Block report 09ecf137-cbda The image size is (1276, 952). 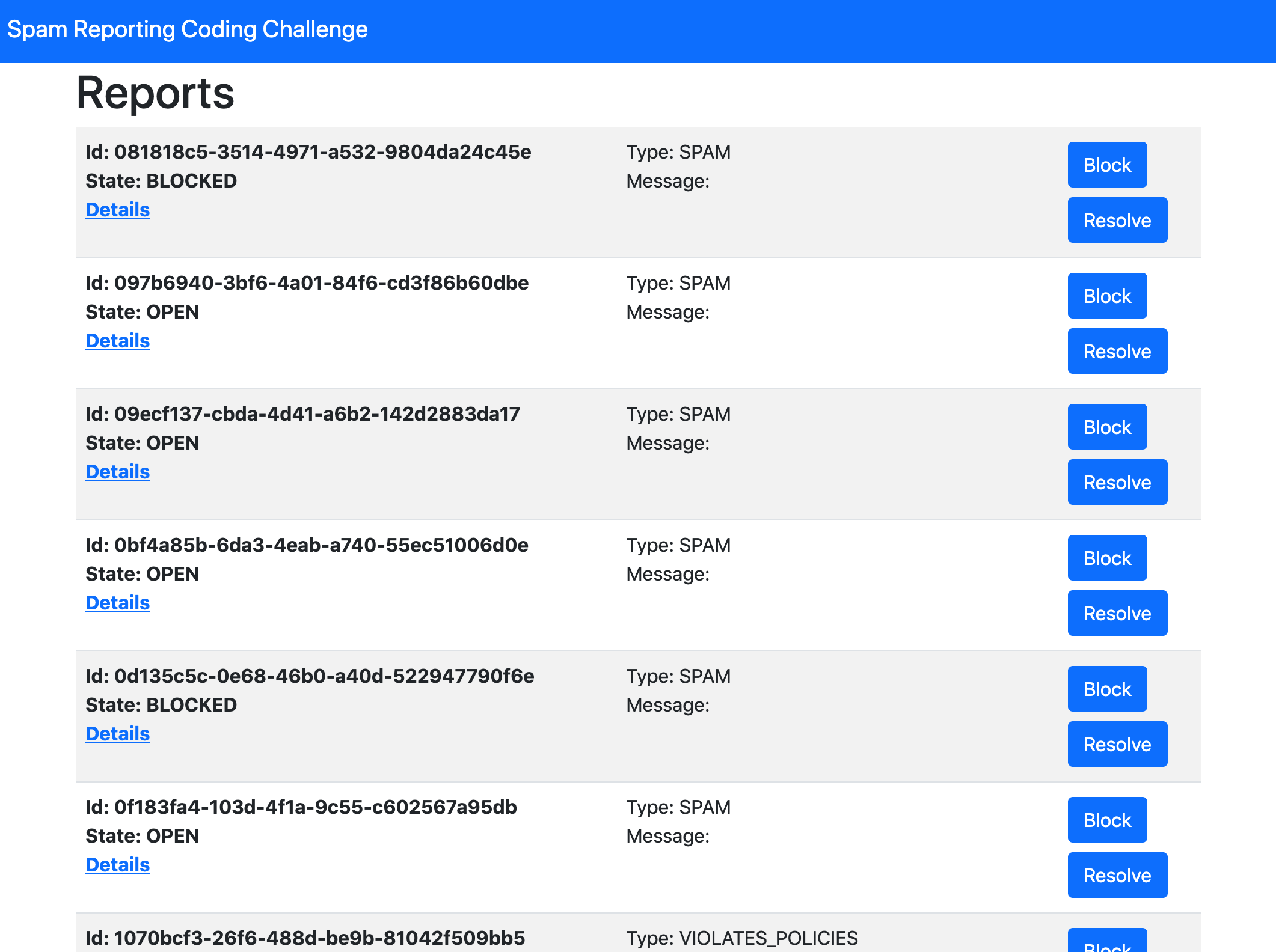[x=1106, y=427]
